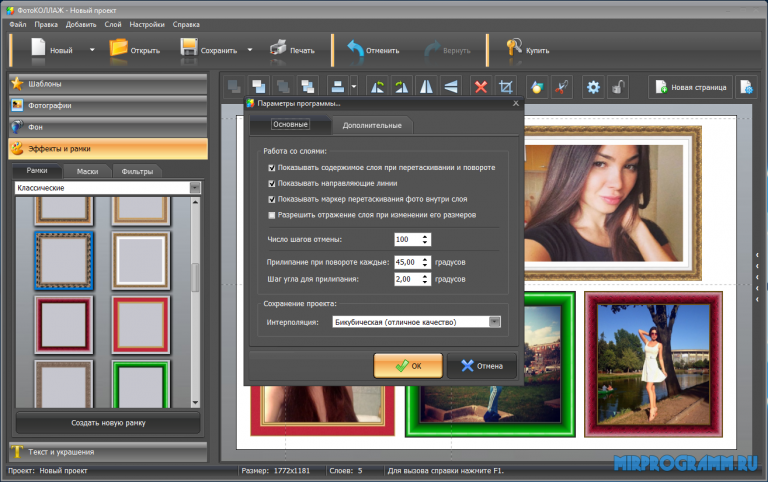Screen dimensions: 768x482
Task: Select the blue-highlighted ornate frame thumbnail
Action: click(x=64, y=260)
